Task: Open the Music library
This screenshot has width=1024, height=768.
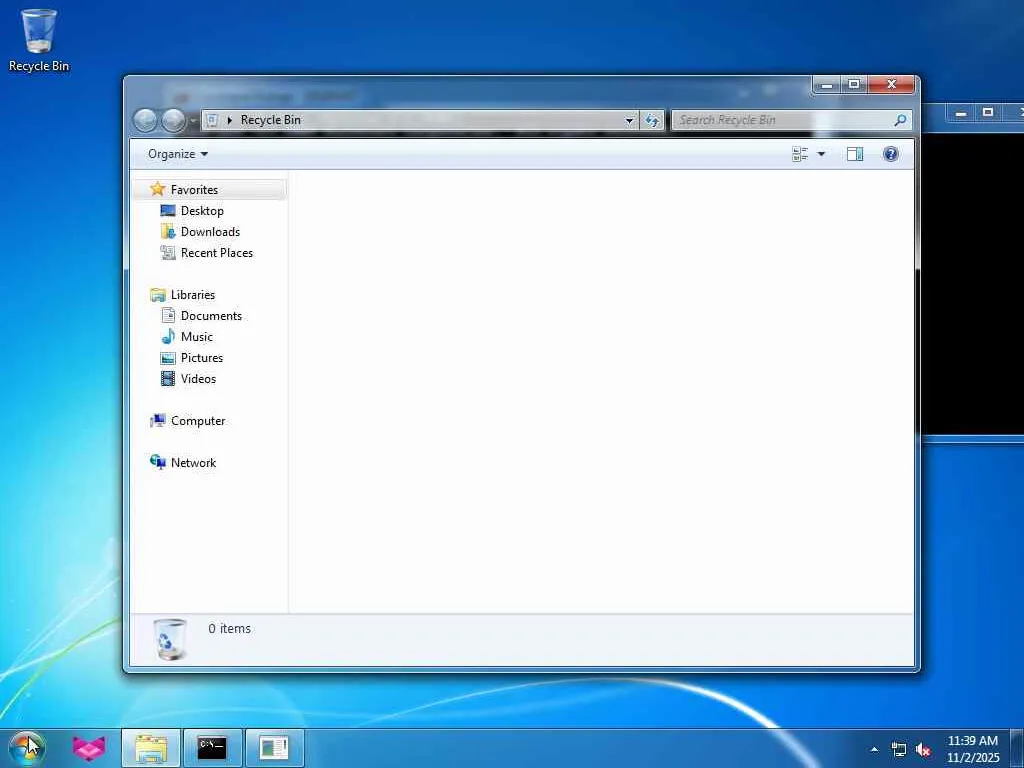Action: (197, 337)
